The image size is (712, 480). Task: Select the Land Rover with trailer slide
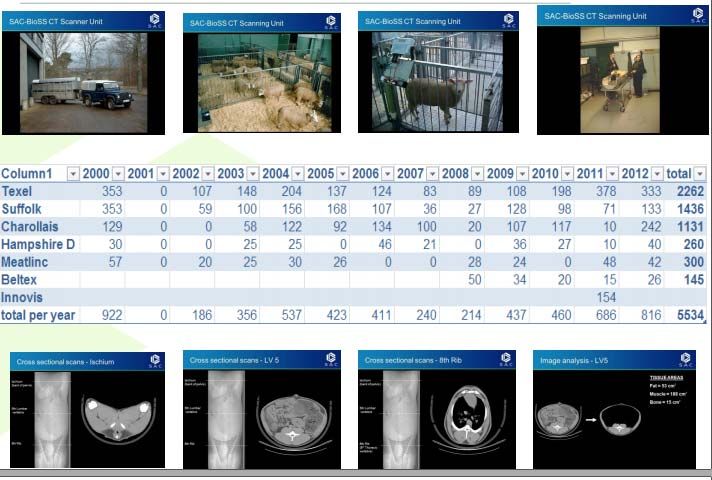[x=84, y=73]
